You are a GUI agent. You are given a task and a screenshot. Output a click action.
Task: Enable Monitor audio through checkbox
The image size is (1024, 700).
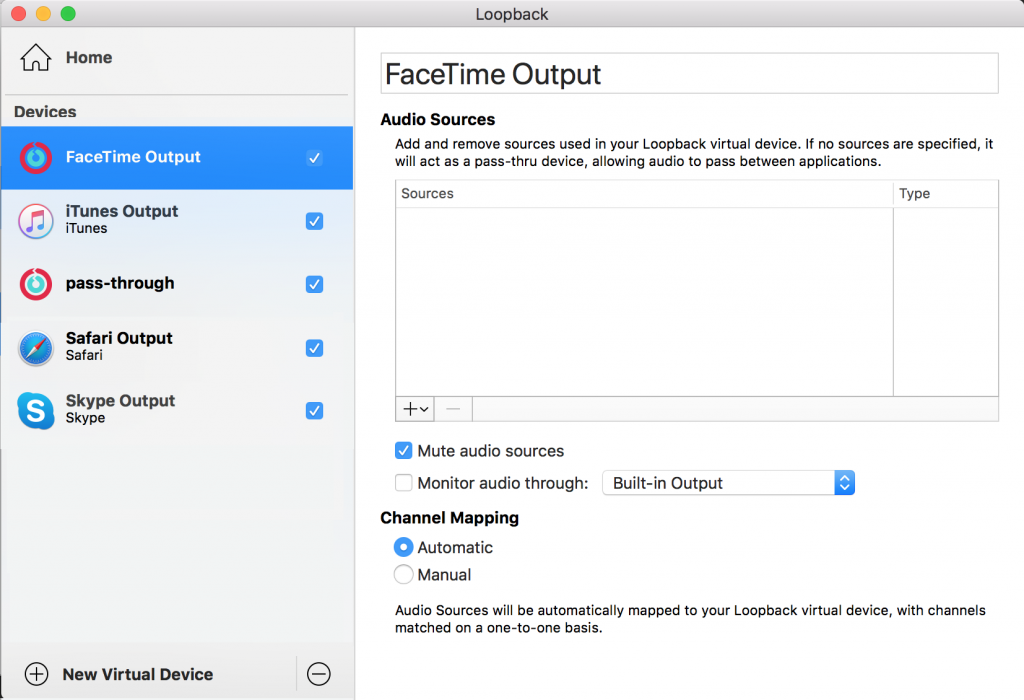click(x=404, y=483)
